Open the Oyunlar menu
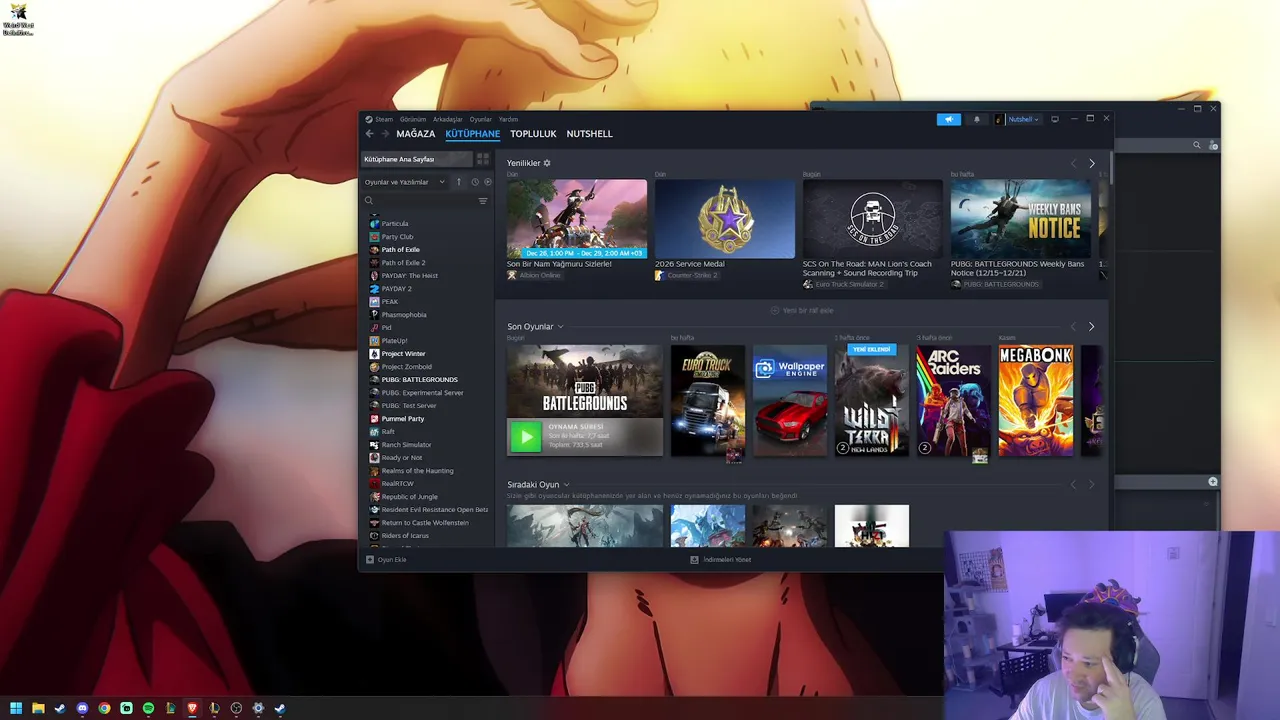This screenshot has width=1280, height=720. (481, 119)
